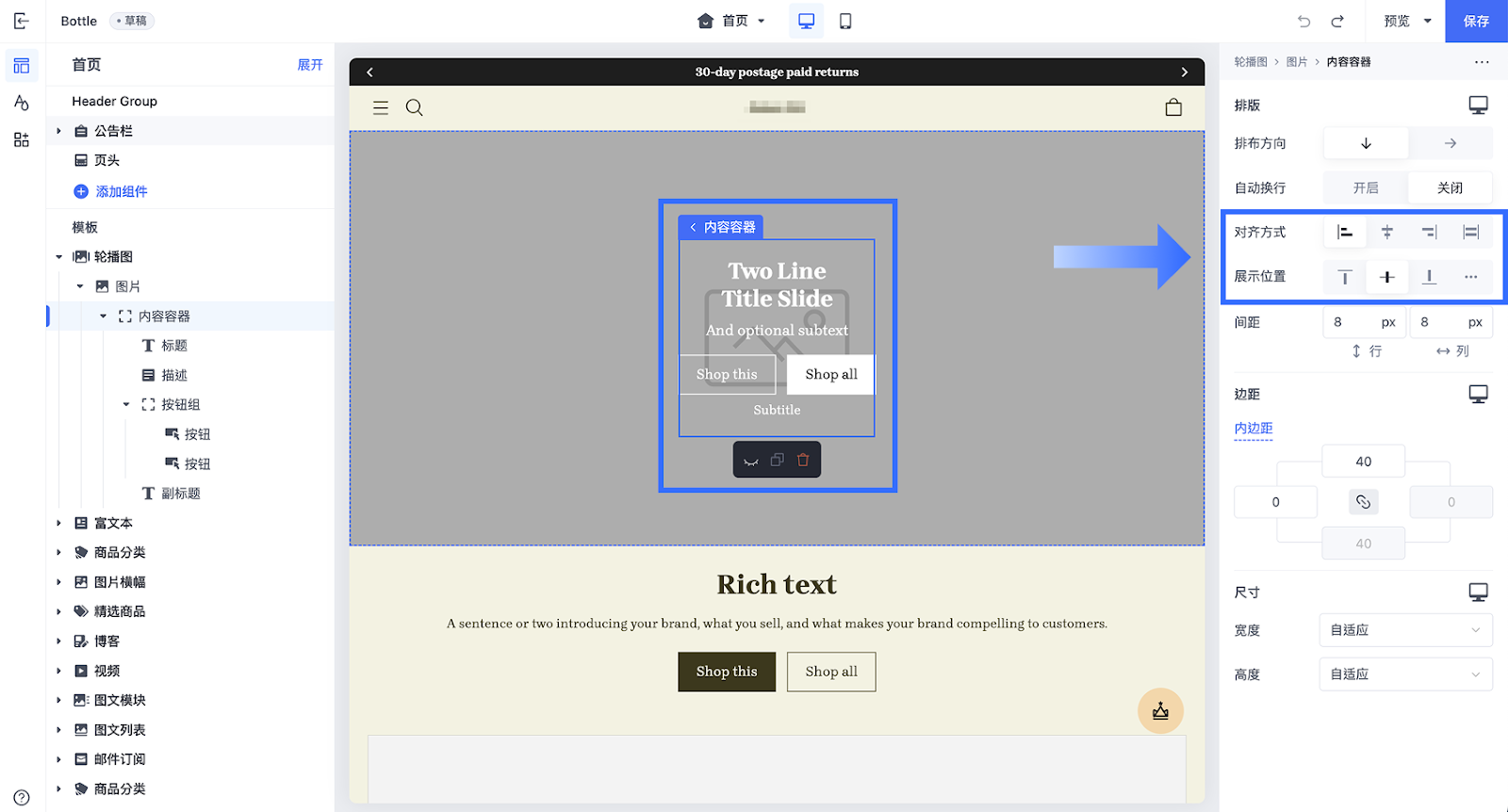
Task: Expand the 博客 blog section
Action: [x=58, y=641]
